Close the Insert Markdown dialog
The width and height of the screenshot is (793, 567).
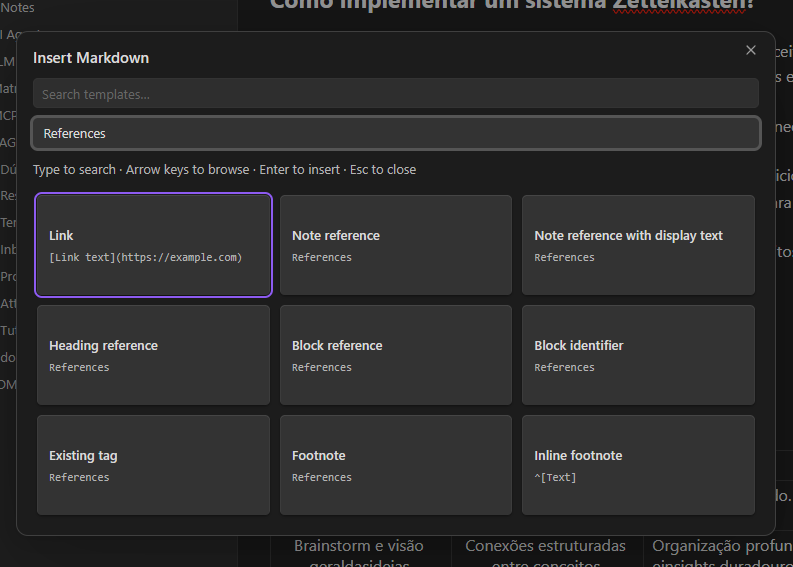751,50
